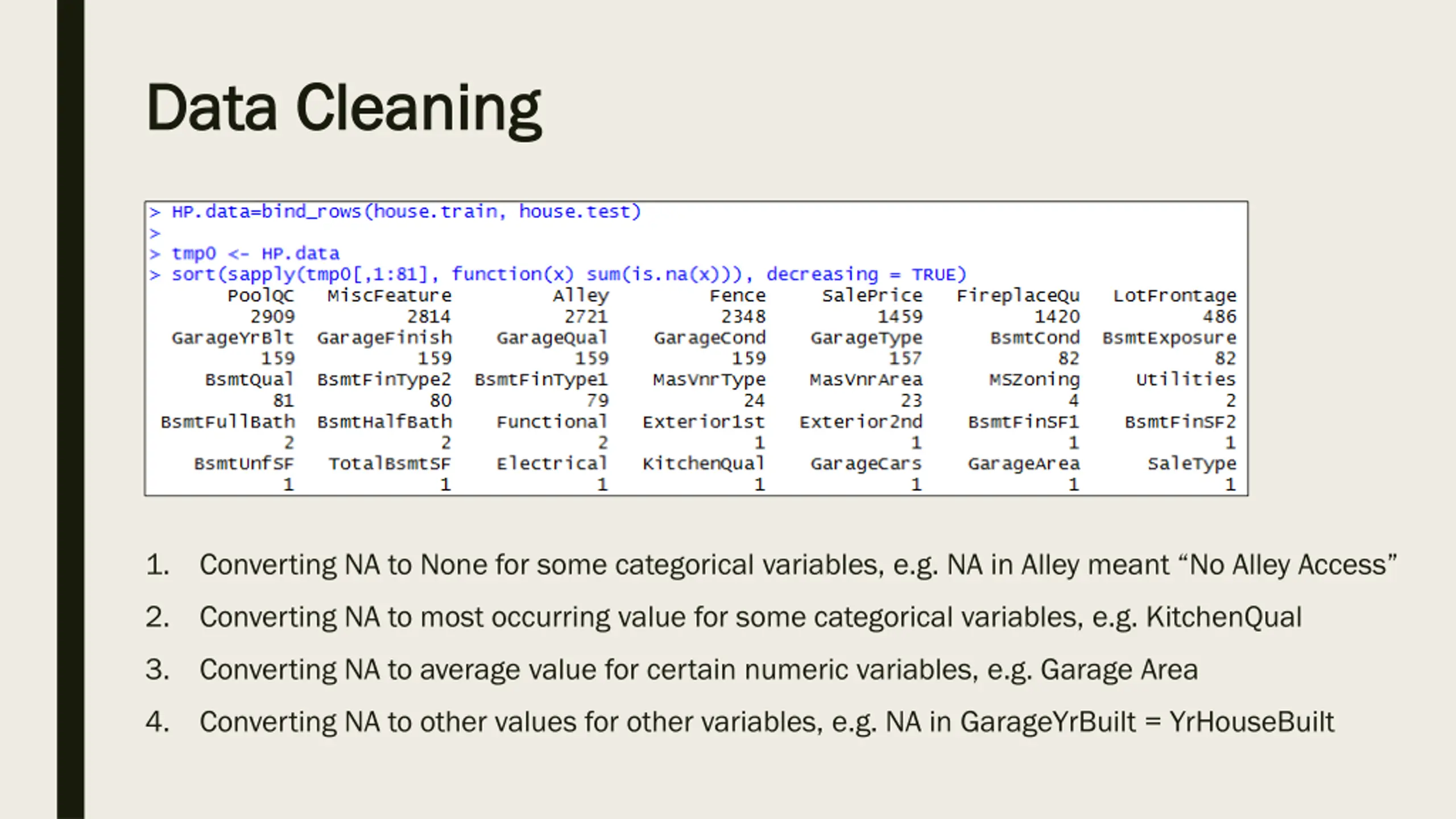Click the KitchenQual label in the output

(704, 464)
